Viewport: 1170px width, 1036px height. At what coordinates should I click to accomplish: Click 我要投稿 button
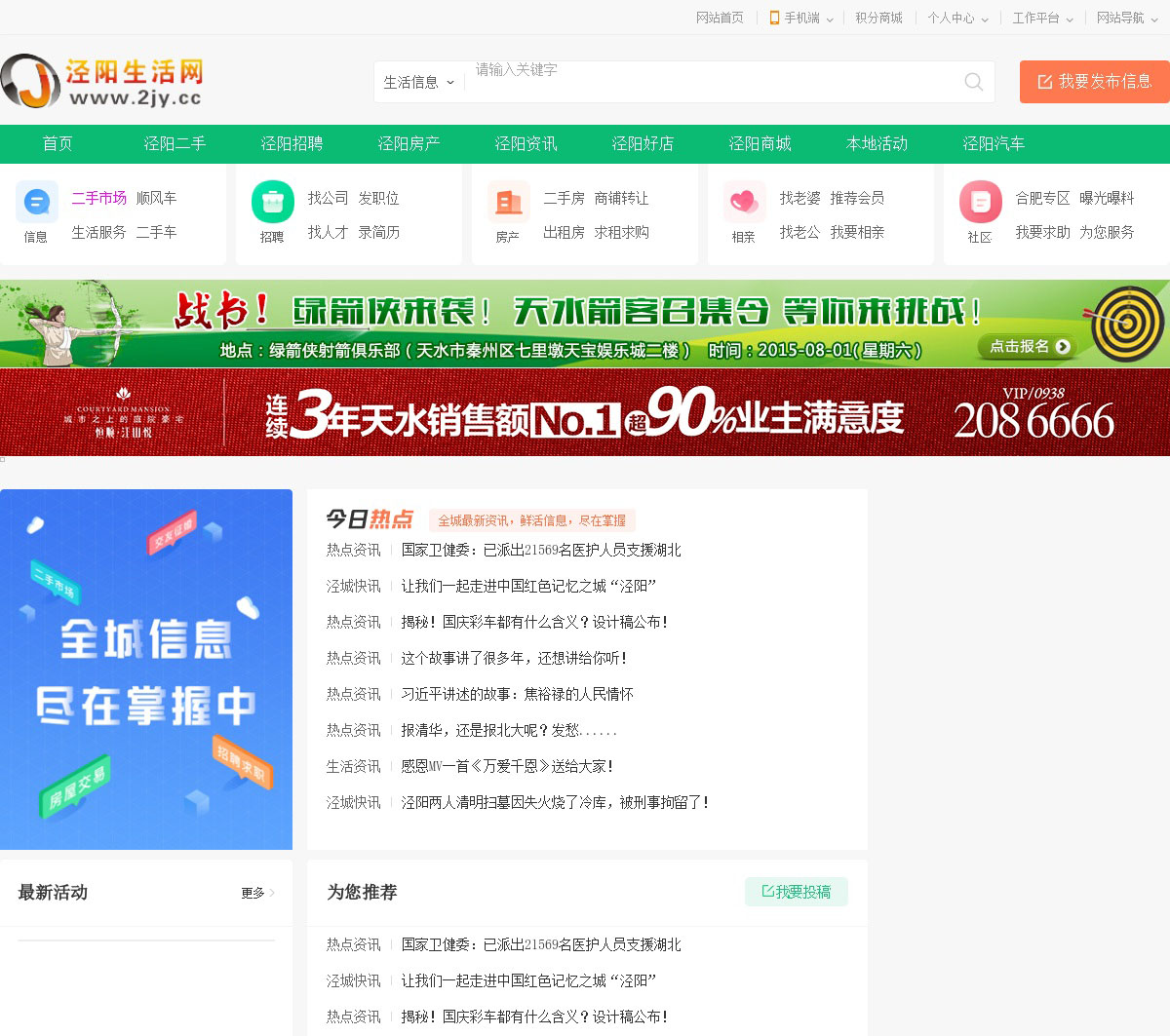(797, 892)
